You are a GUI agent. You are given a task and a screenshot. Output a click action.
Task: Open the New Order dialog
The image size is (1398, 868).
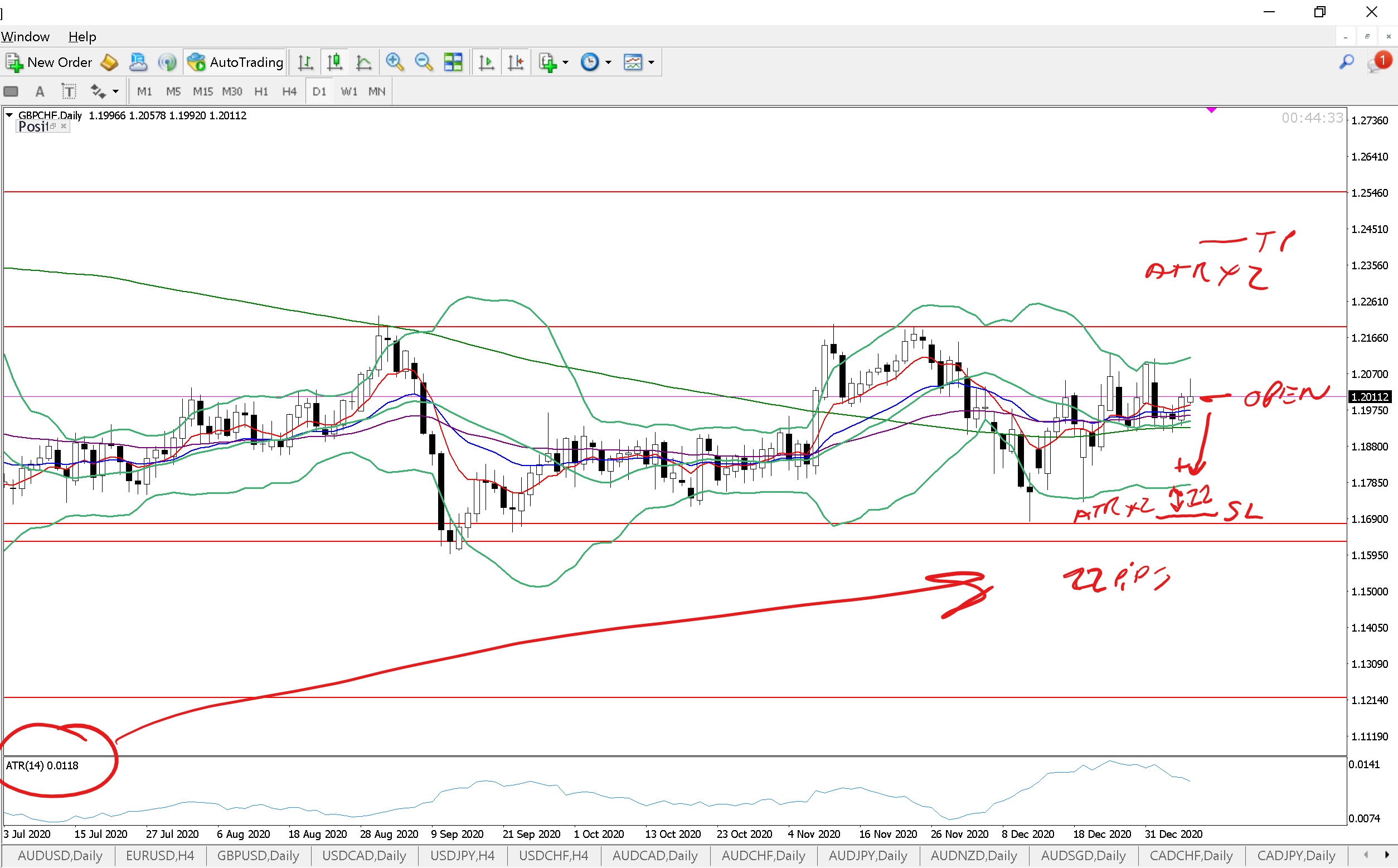(49, 62)
